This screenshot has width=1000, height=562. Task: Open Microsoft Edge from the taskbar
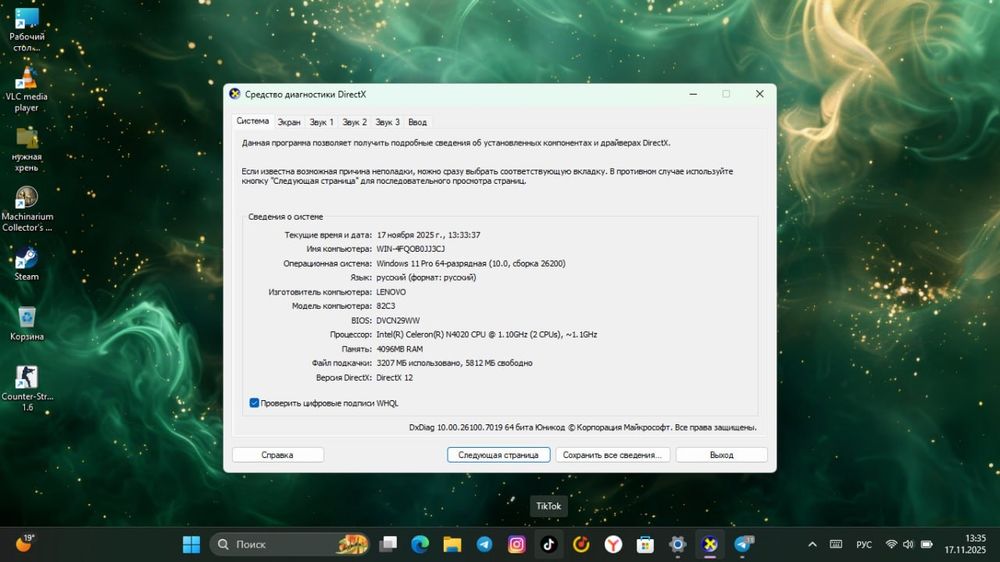tap(420, 544)
